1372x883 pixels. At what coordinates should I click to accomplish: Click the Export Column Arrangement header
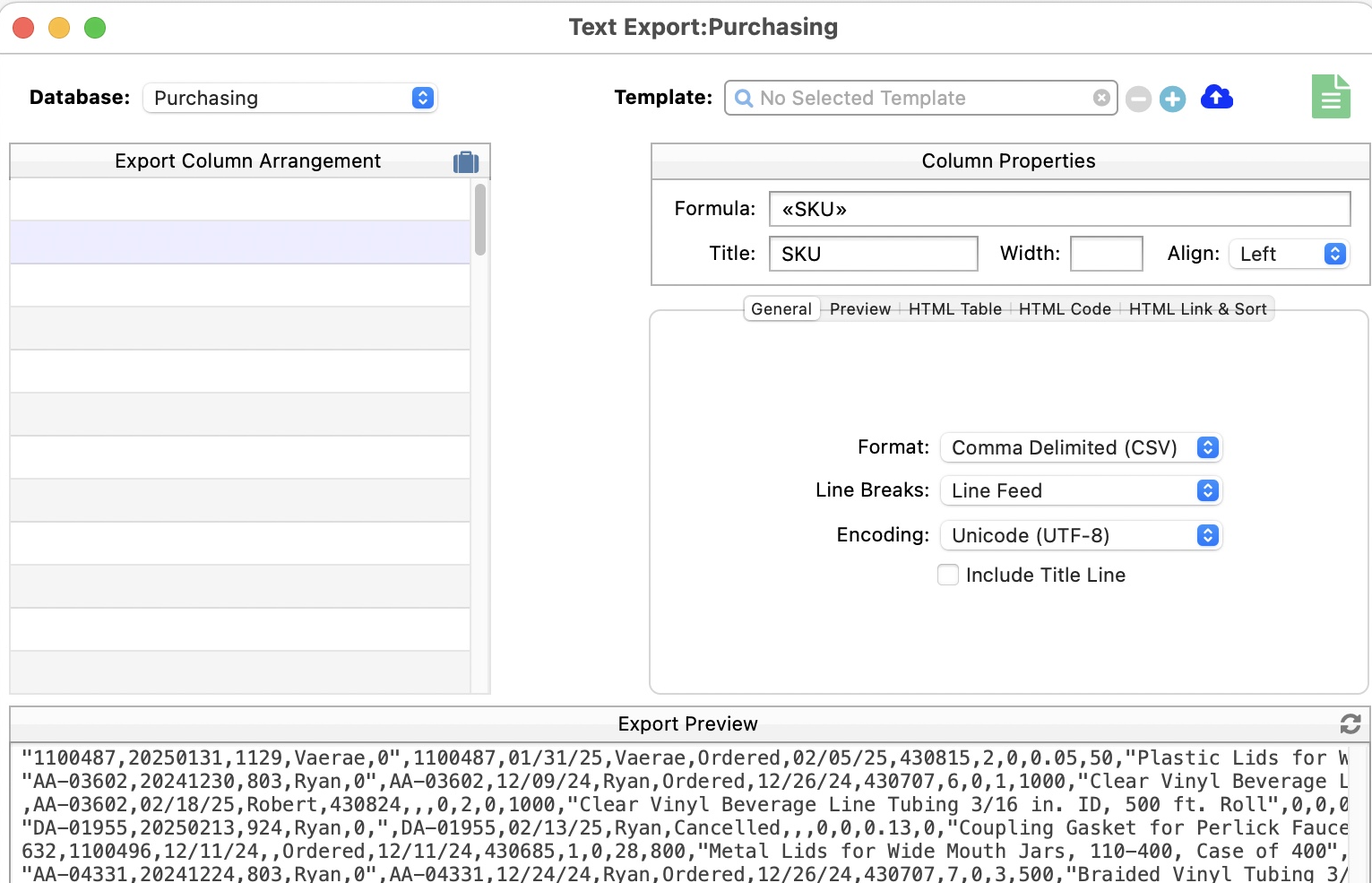247,161
